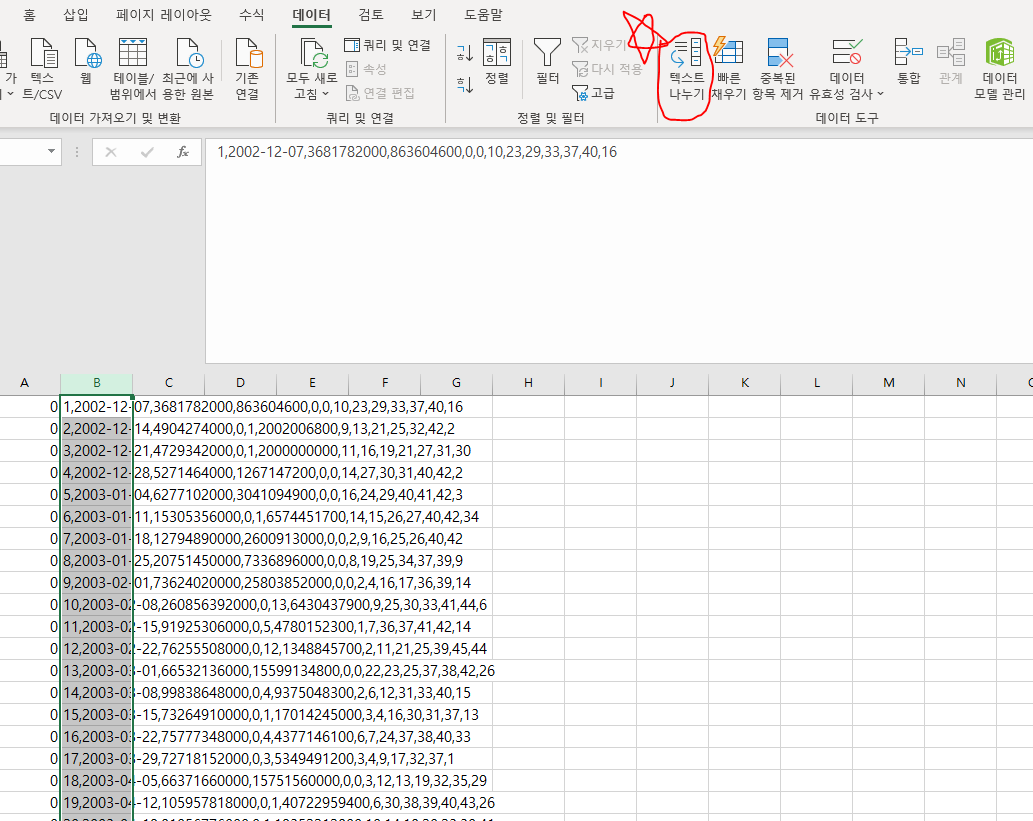Screen dimensions: 1033x821
Task: Click in the formula bar text
Action: click(x=417, y=152)
